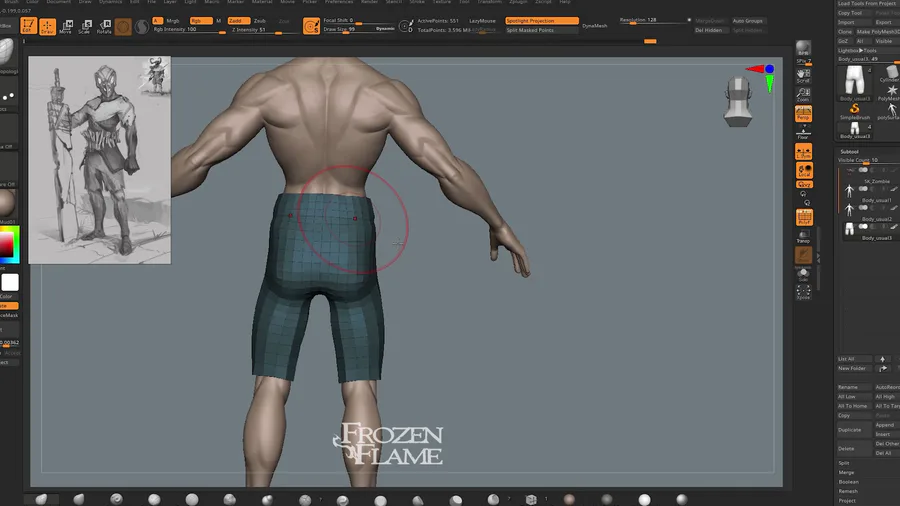900x506 pixels.
Task: Toggle Mrgb channel mode
Action: pos(173,21)
